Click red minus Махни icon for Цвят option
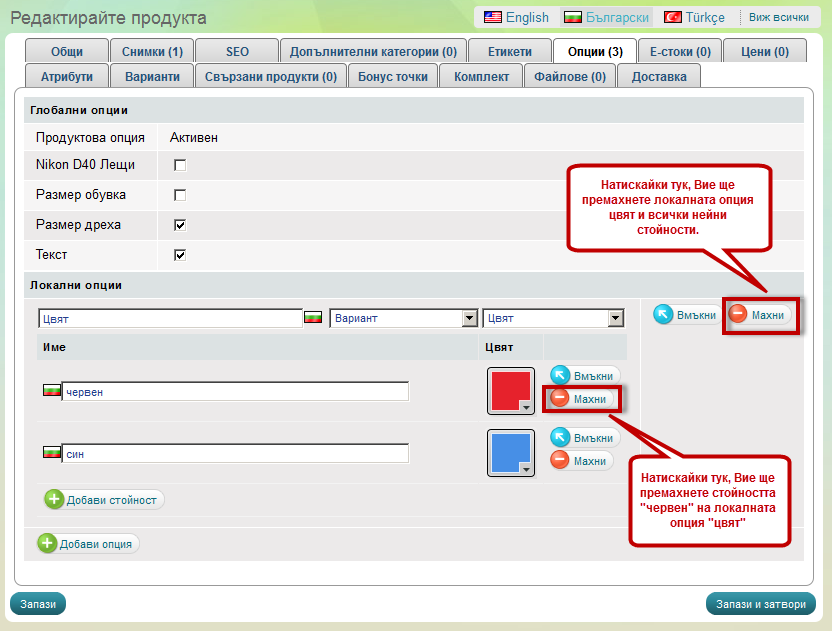This screenshot has width=832, height=631. click(739, 314)
